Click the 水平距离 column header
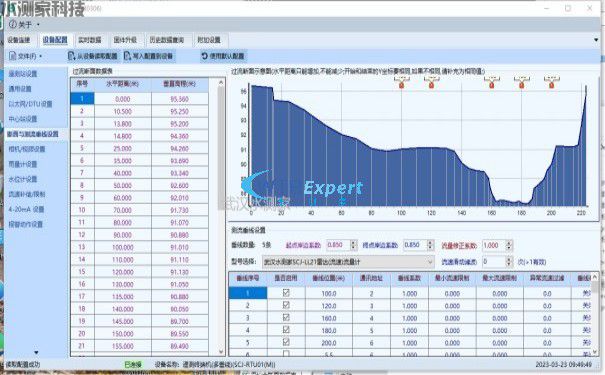Screen dimensions: 605x375 point(123,84)
